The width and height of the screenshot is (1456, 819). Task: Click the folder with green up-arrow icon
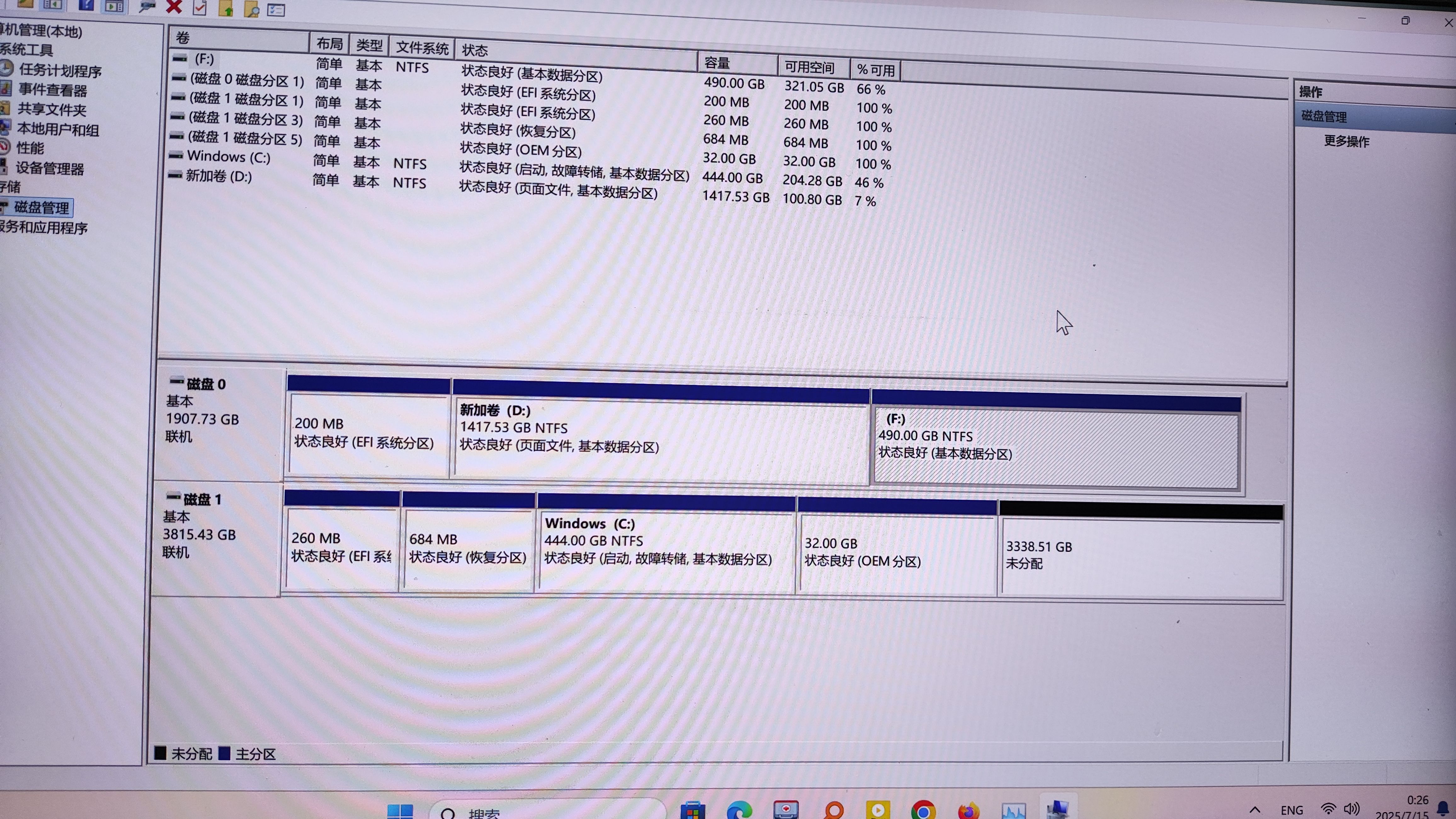pos(225,9)
